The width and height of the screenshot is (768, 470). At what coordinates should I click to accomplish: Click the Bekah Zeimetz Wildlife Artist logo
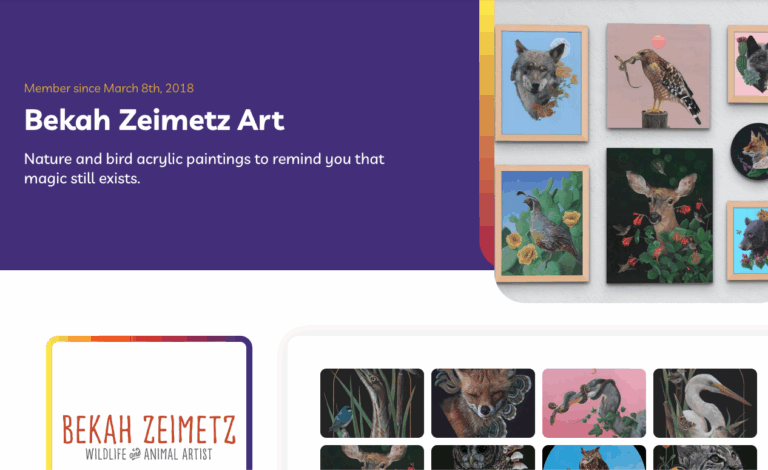coord(149,437)
